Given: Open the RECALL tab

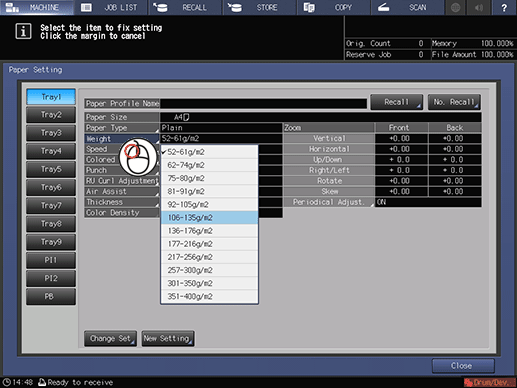Looking at the screenshot, I should 185,7.
